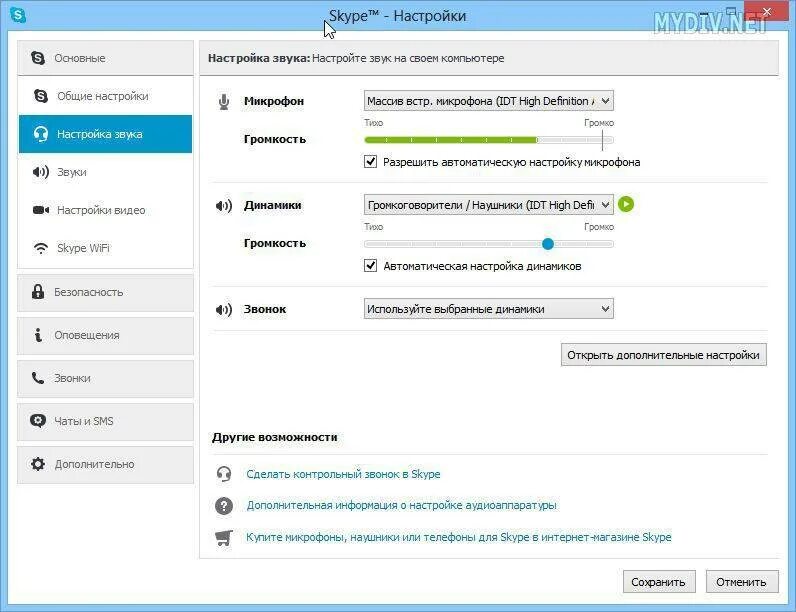Click the padlock icon beside Безопасность
This screenshot has width=796, height=612.
tap(38, 292)
